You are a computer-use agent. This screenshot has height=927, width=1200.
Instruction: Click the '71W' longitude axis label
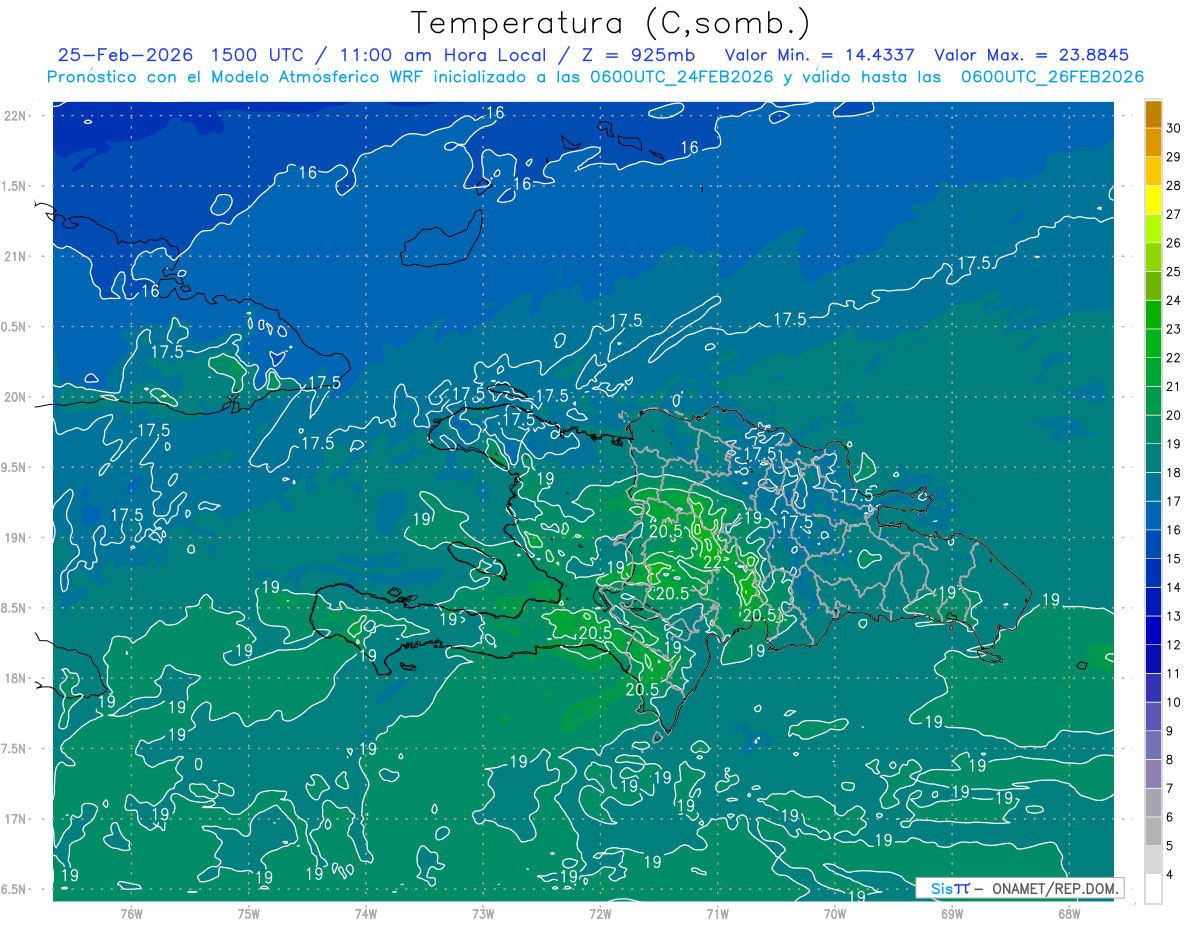717,913
